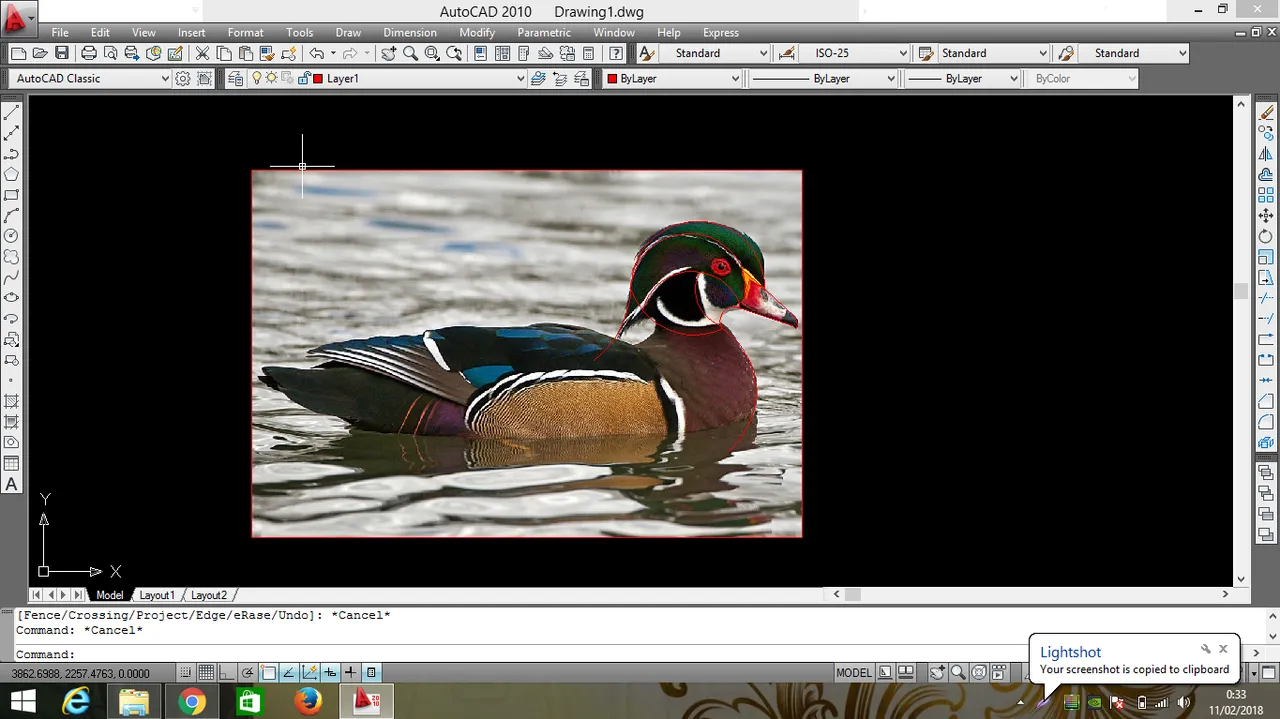The image size is (1280, 719).
Task: Click the Match Properties brush icon
Action: point(267,53)
